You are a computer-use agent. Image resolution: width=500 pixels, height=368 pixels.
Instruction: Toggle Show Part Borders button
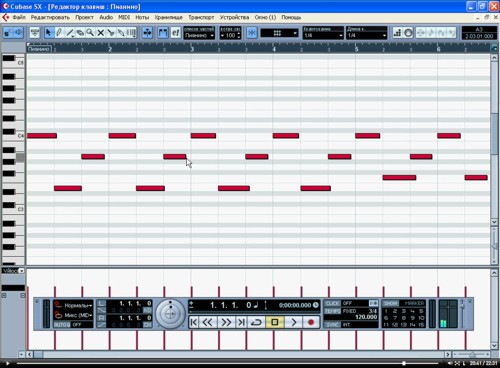(x=163, y=33)
